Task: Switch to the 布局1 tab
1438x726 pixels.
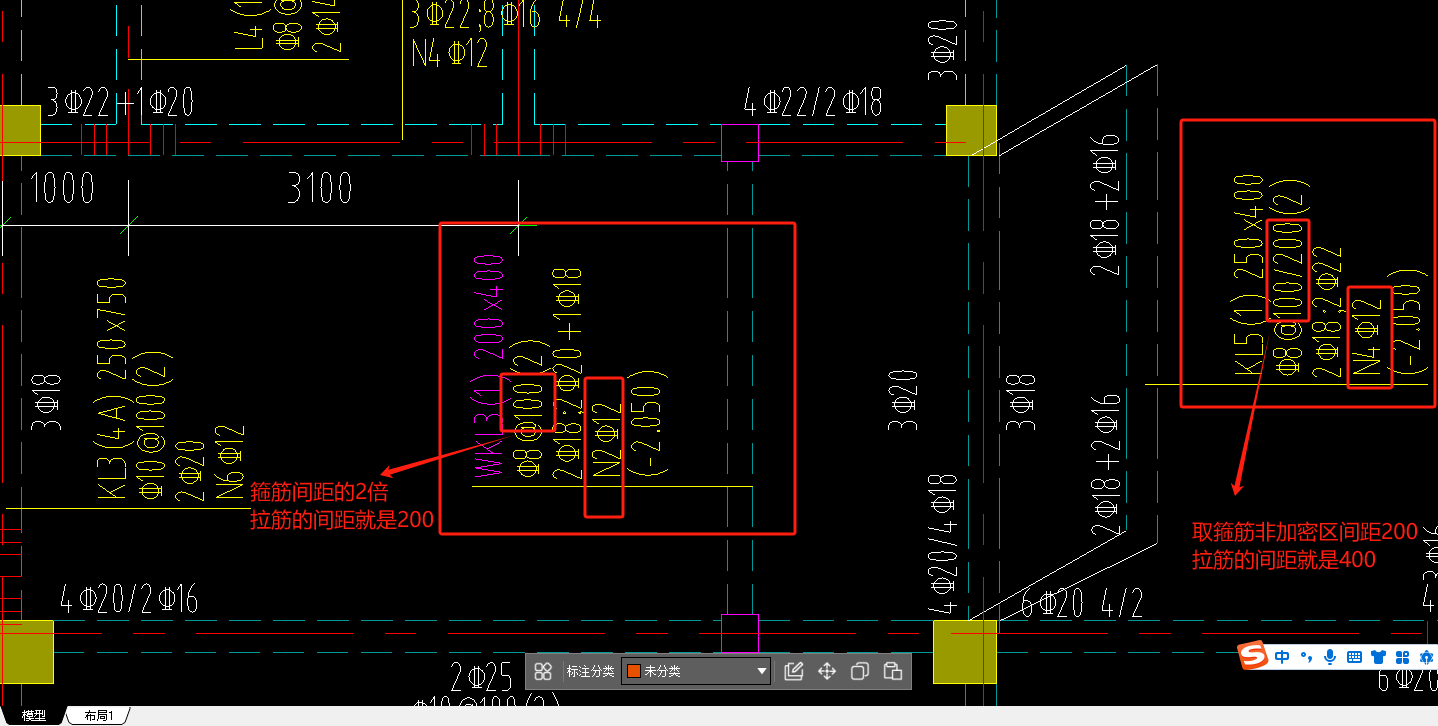Action: click(98, 716)
